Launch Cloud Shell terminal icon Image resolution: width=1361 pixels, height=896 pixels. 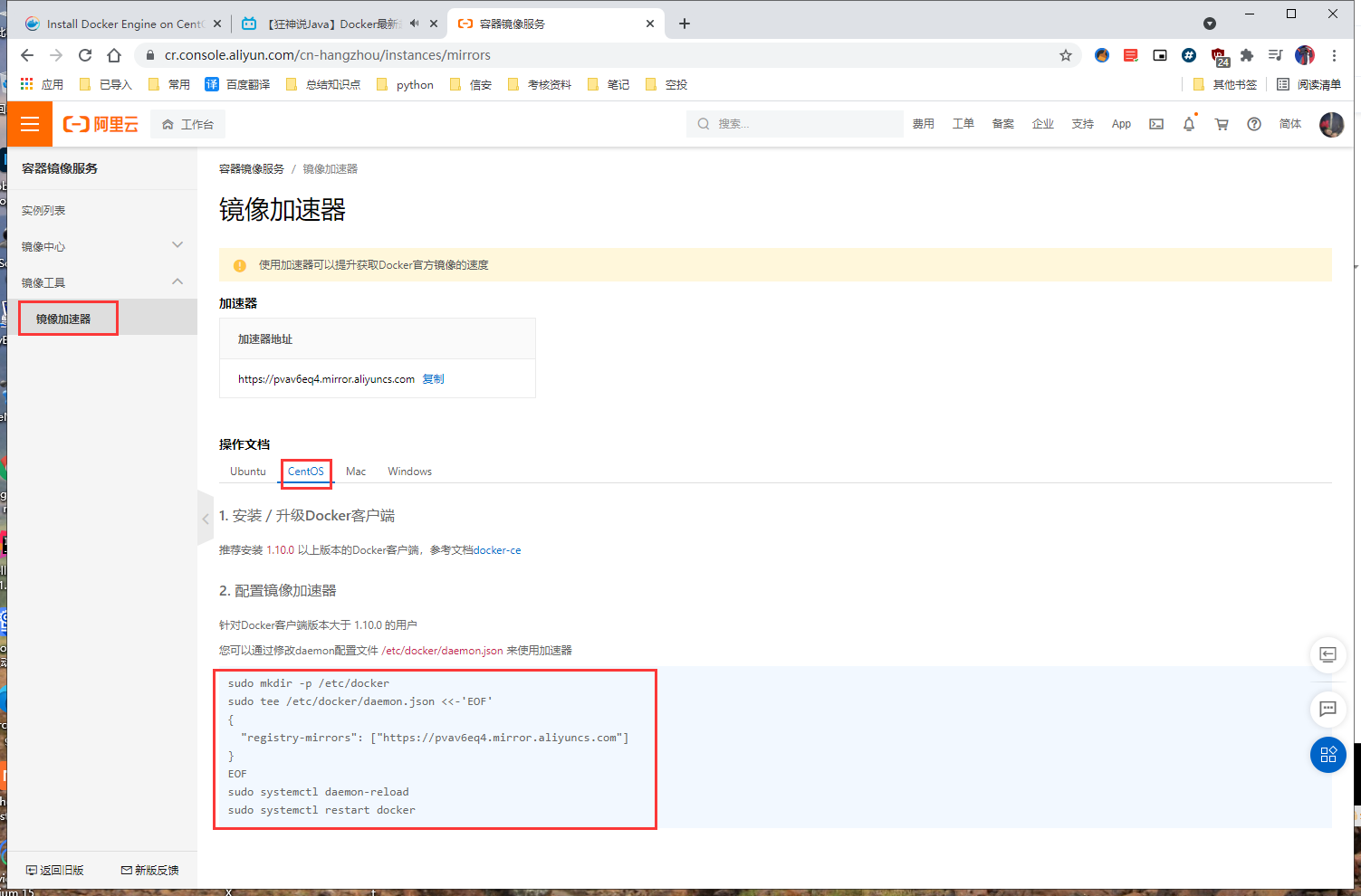[x=1156, y=124]
